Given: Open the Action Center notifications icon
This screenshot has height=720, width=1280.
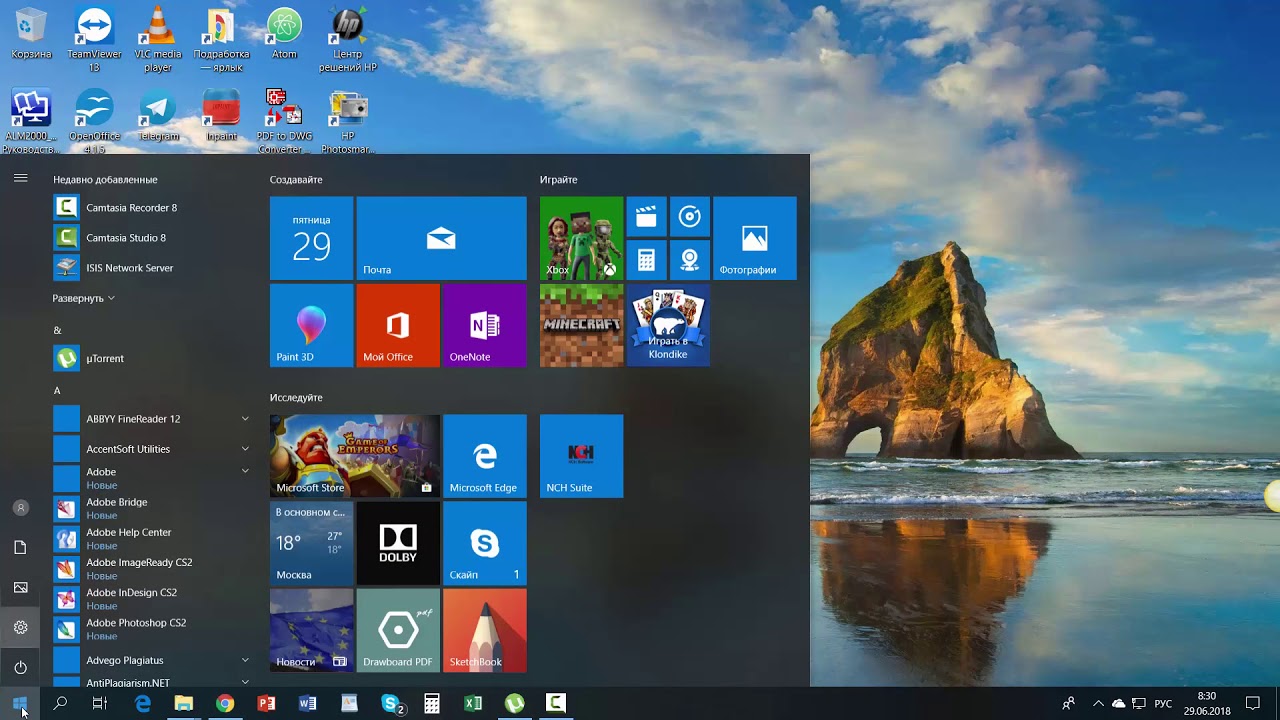Looking at the screenshot, I should click(x=1253, y=704).
